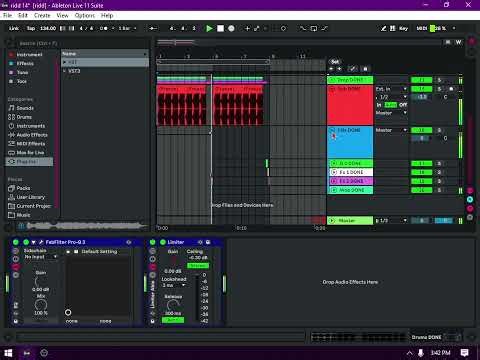
Task: Open FabFilter Pro-Q 3 plug-in window wrench
Action: point(41,242)
